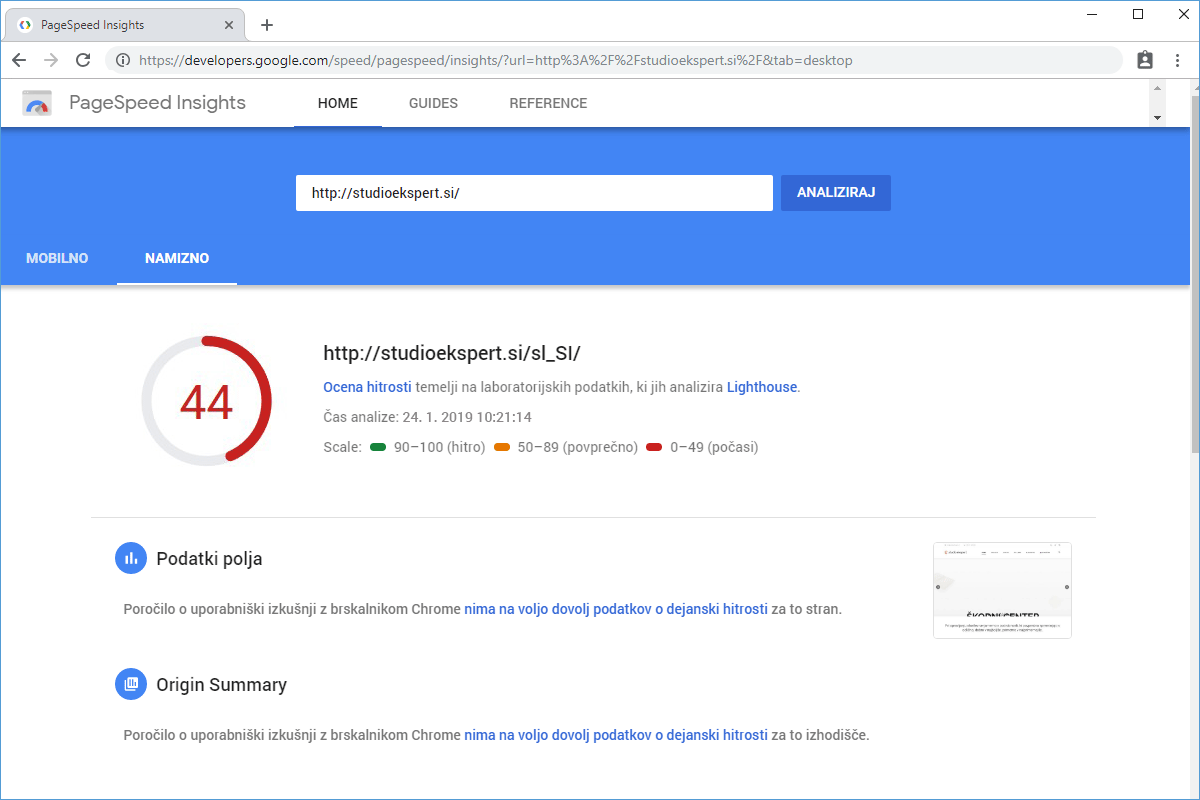Open the REFERENCE menu item
This screenshot has height=800, width=1200.
[x=548, y=103]
